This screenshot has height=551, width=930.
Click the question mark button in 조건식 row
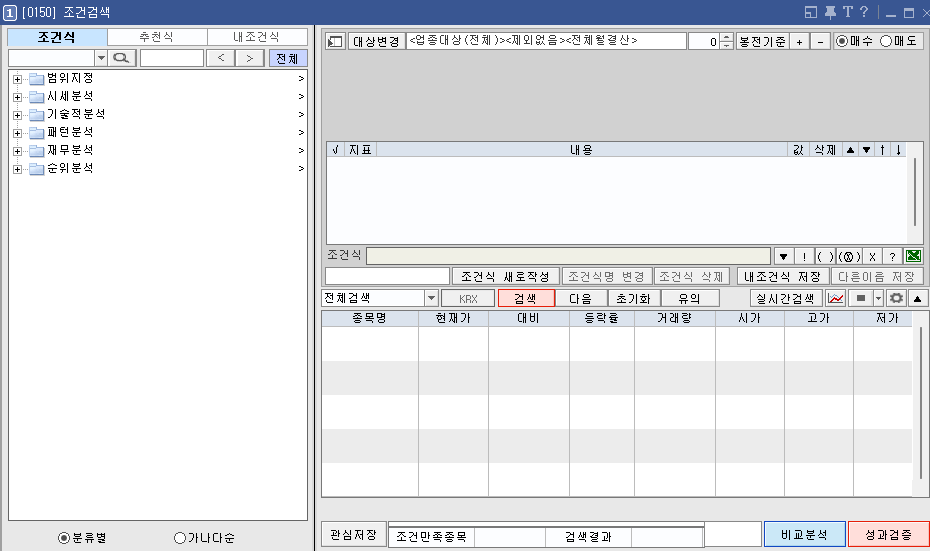tap(892, 256)
